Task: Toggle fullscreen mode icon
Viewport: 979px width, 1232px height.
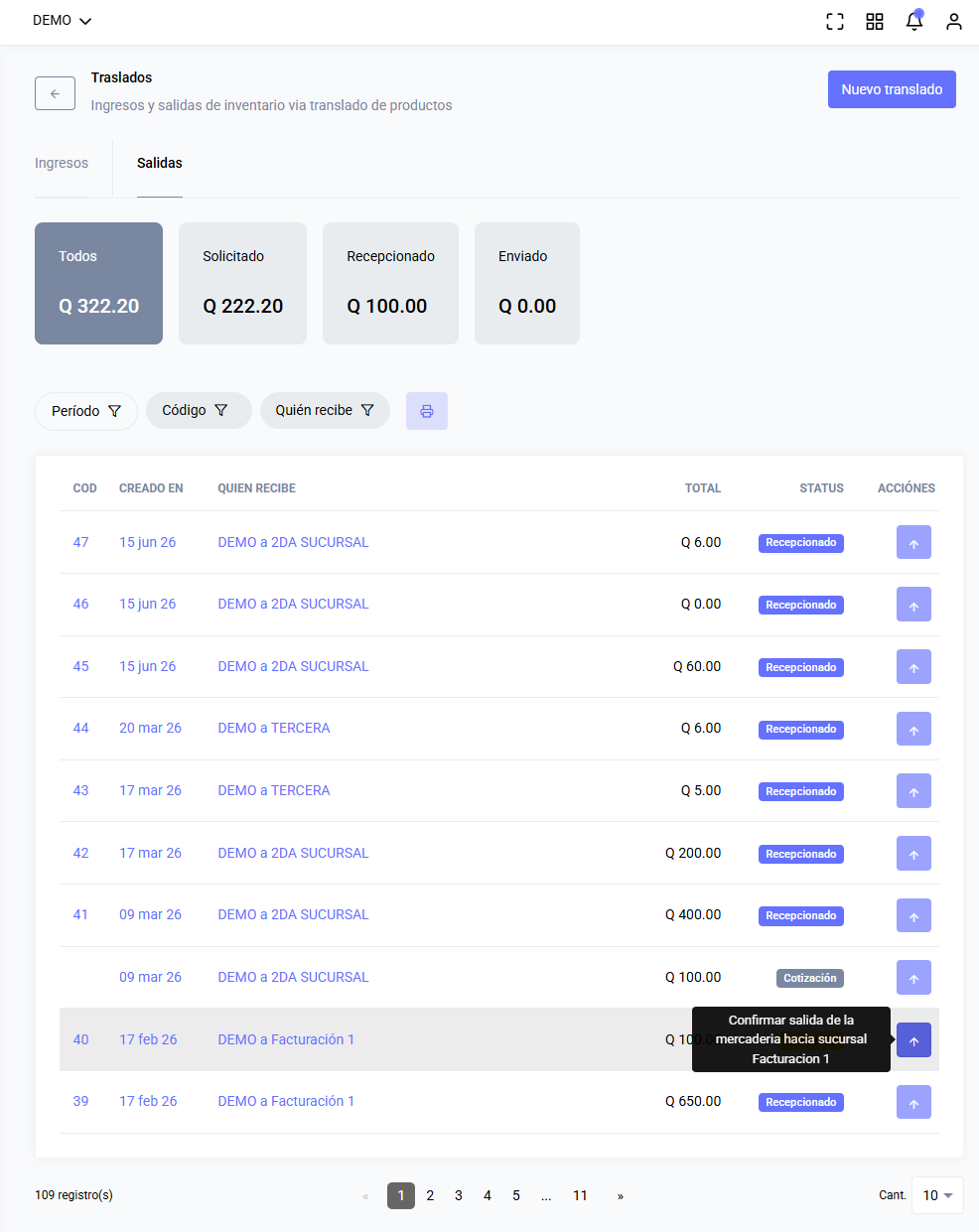Action: (x=835, y=21)
